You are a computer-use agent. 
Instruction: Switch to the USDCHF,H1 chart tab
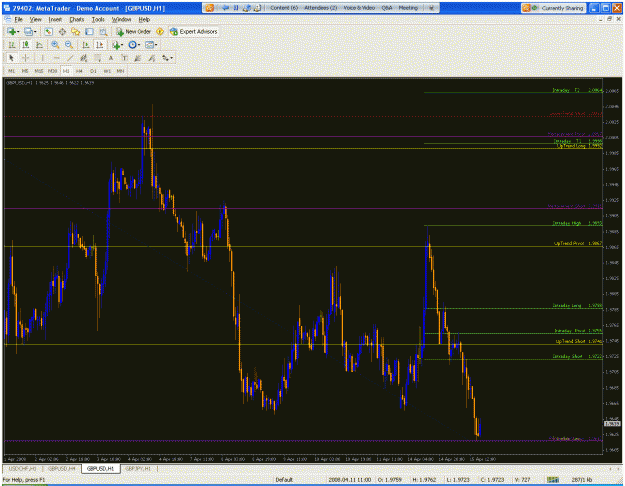click(x=22, y=469)
